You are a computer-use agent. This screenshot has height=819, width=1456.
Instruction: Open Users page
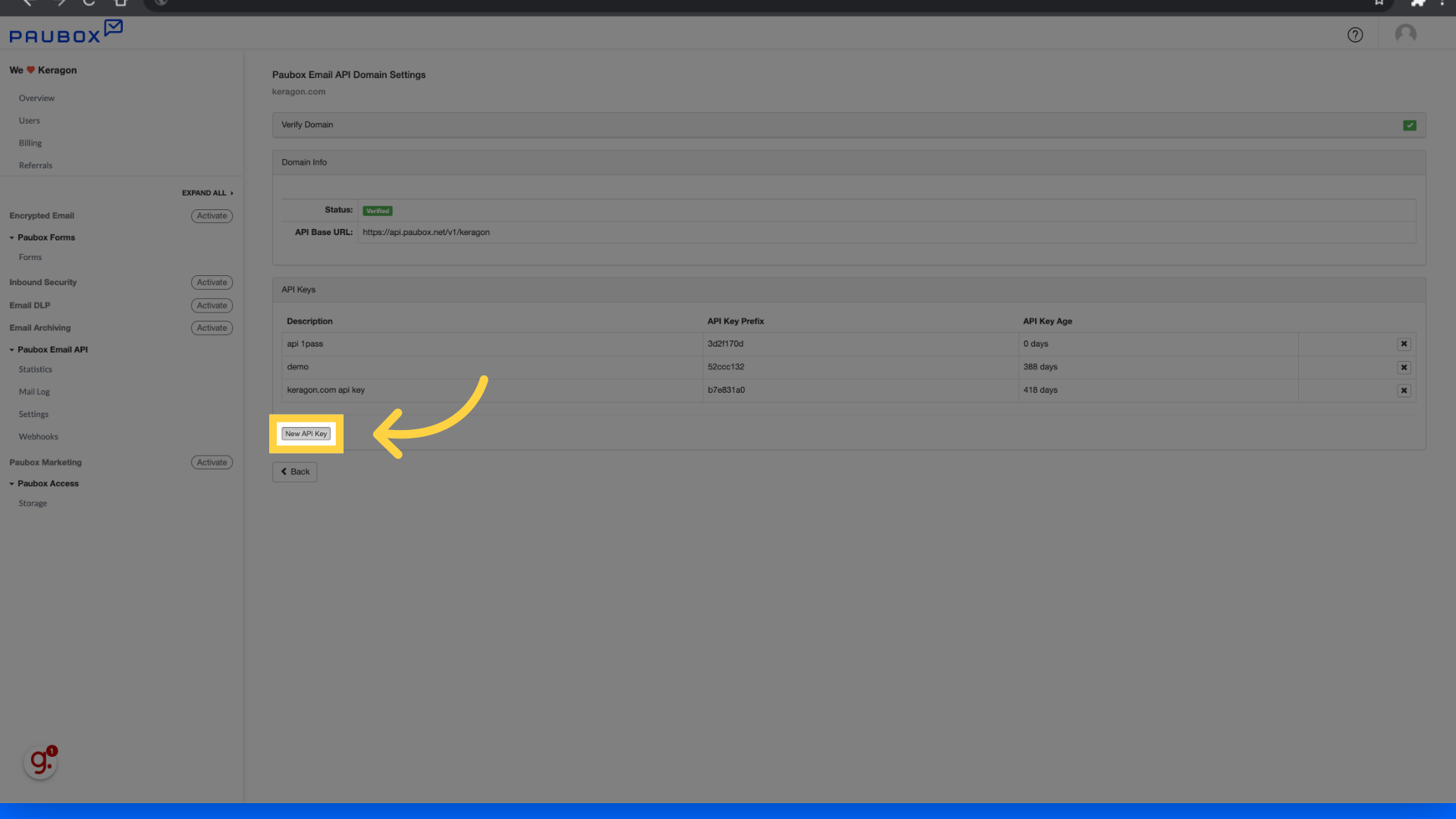point(30,121)
